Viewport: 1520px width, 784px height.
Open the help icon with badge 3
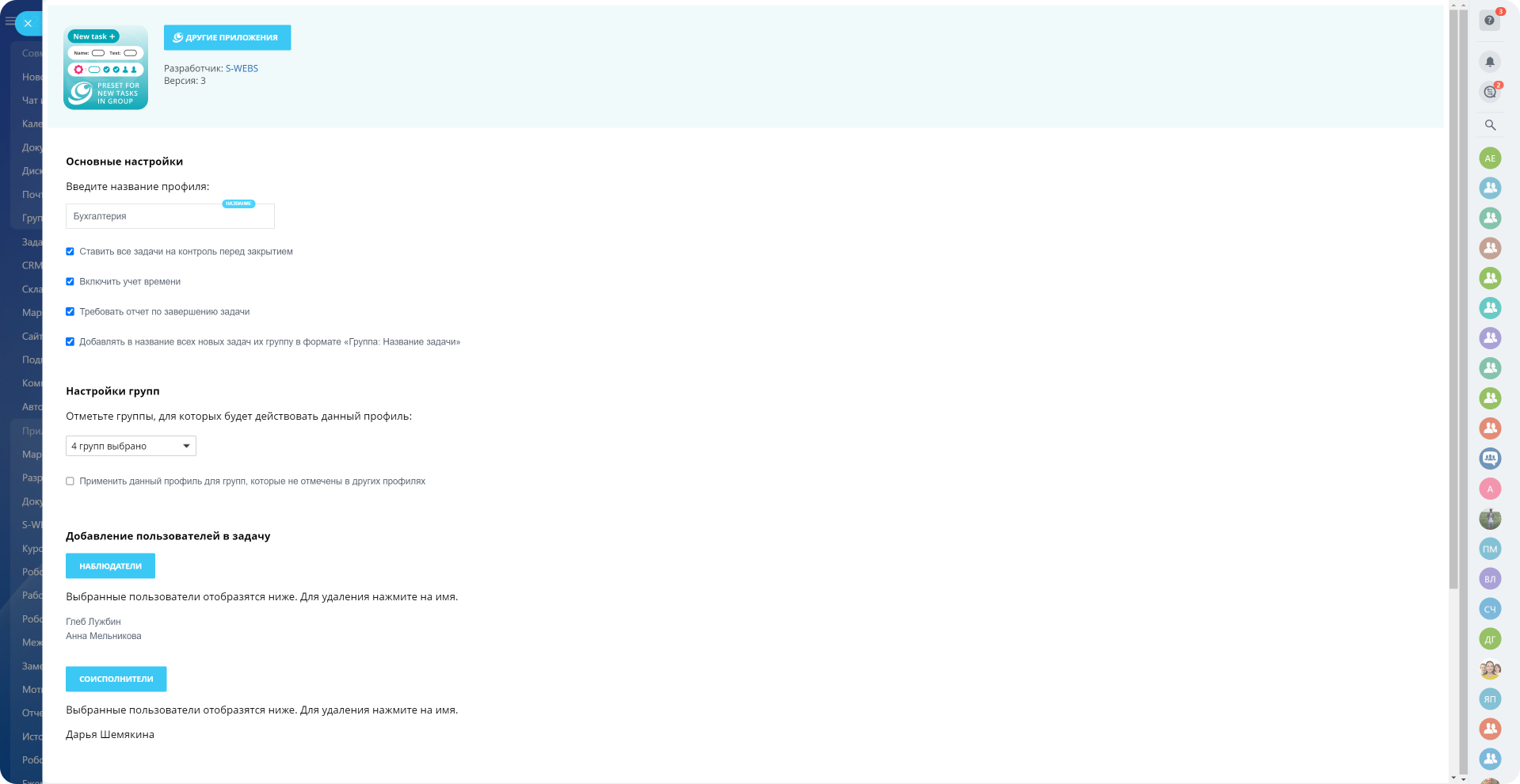(x=1490, y=20)
